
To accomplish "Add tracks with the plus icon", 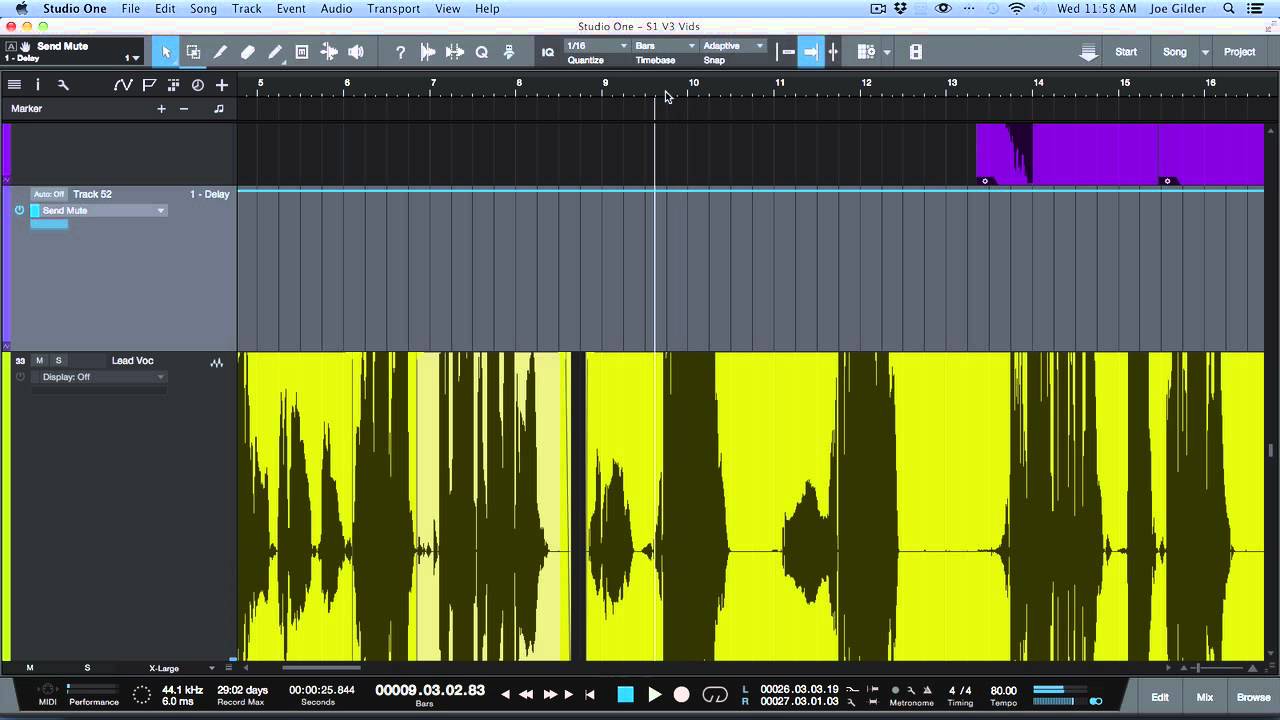I will (x=221, y=85).
